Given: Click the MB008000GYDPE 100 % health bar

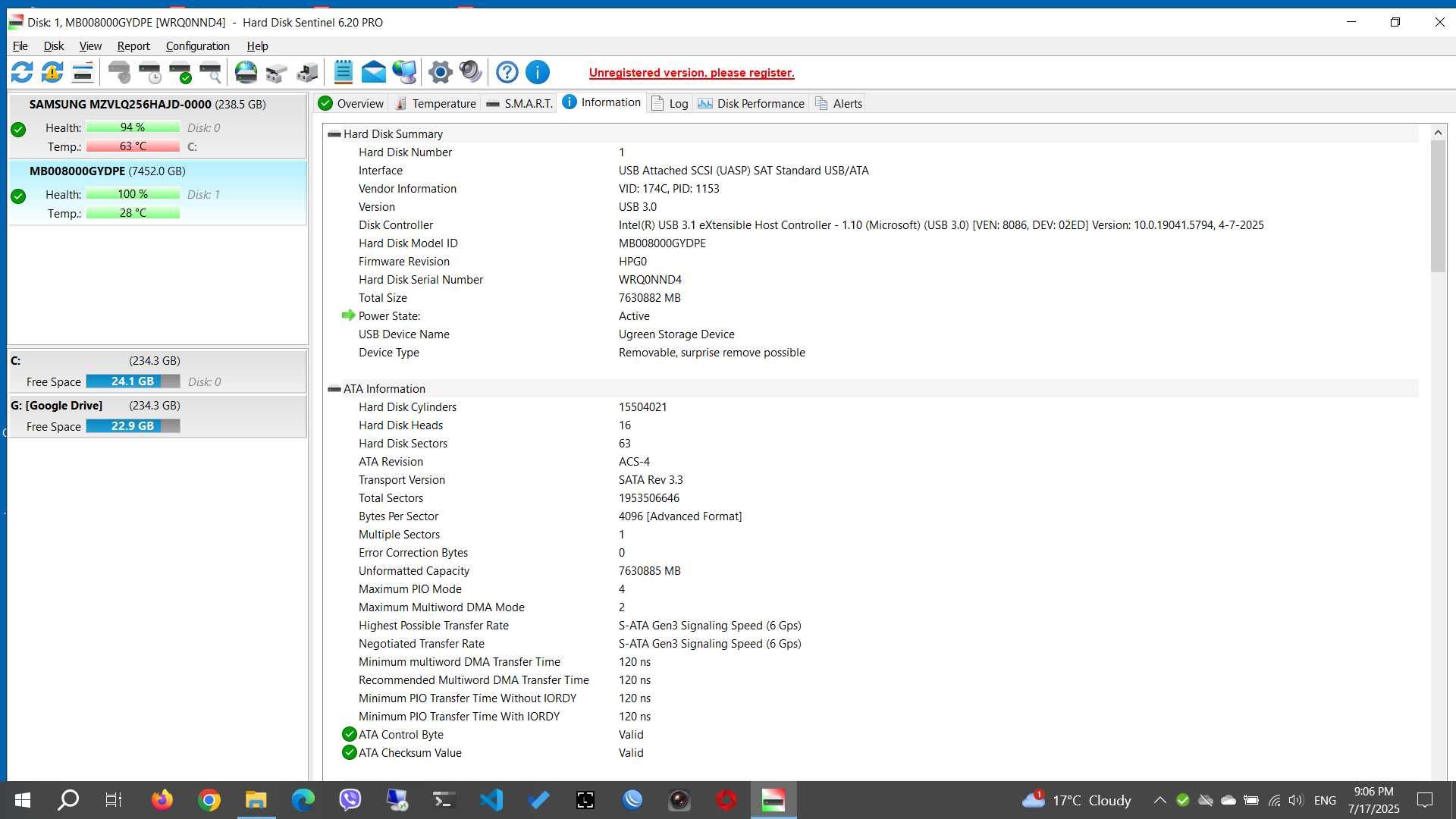Looking at the screenshot, I should click(133, 194).
